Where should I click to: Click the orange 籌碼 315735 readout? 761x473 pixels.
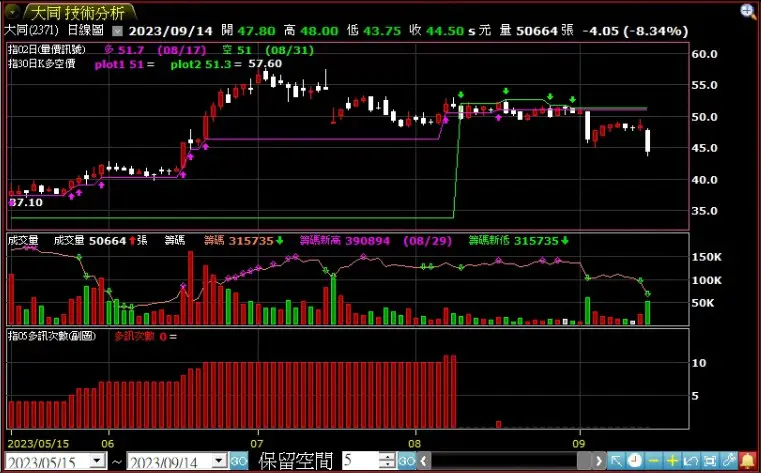(244, 241)
